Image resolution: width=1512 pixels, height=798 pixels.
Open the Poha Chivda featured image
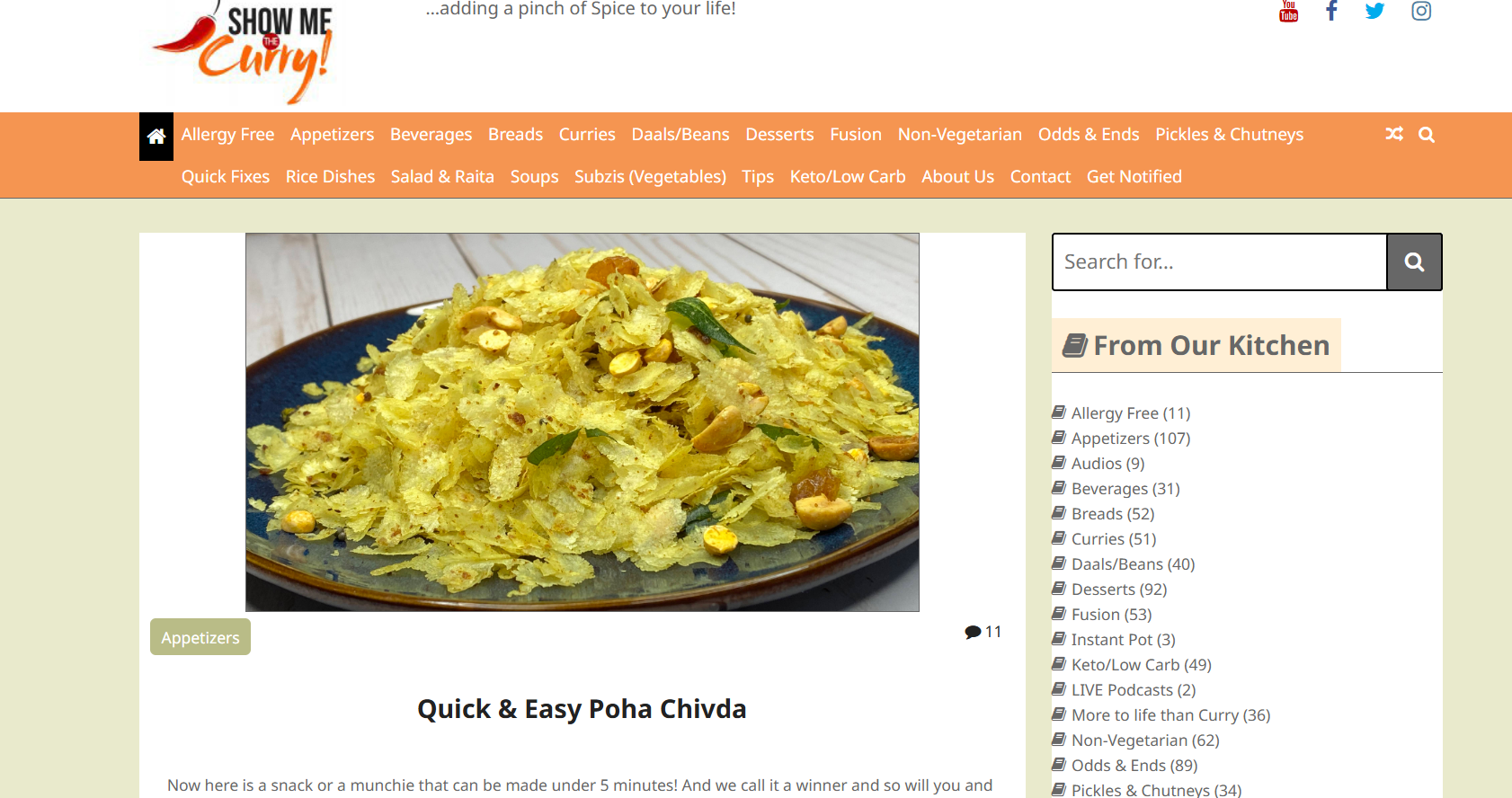583,422
